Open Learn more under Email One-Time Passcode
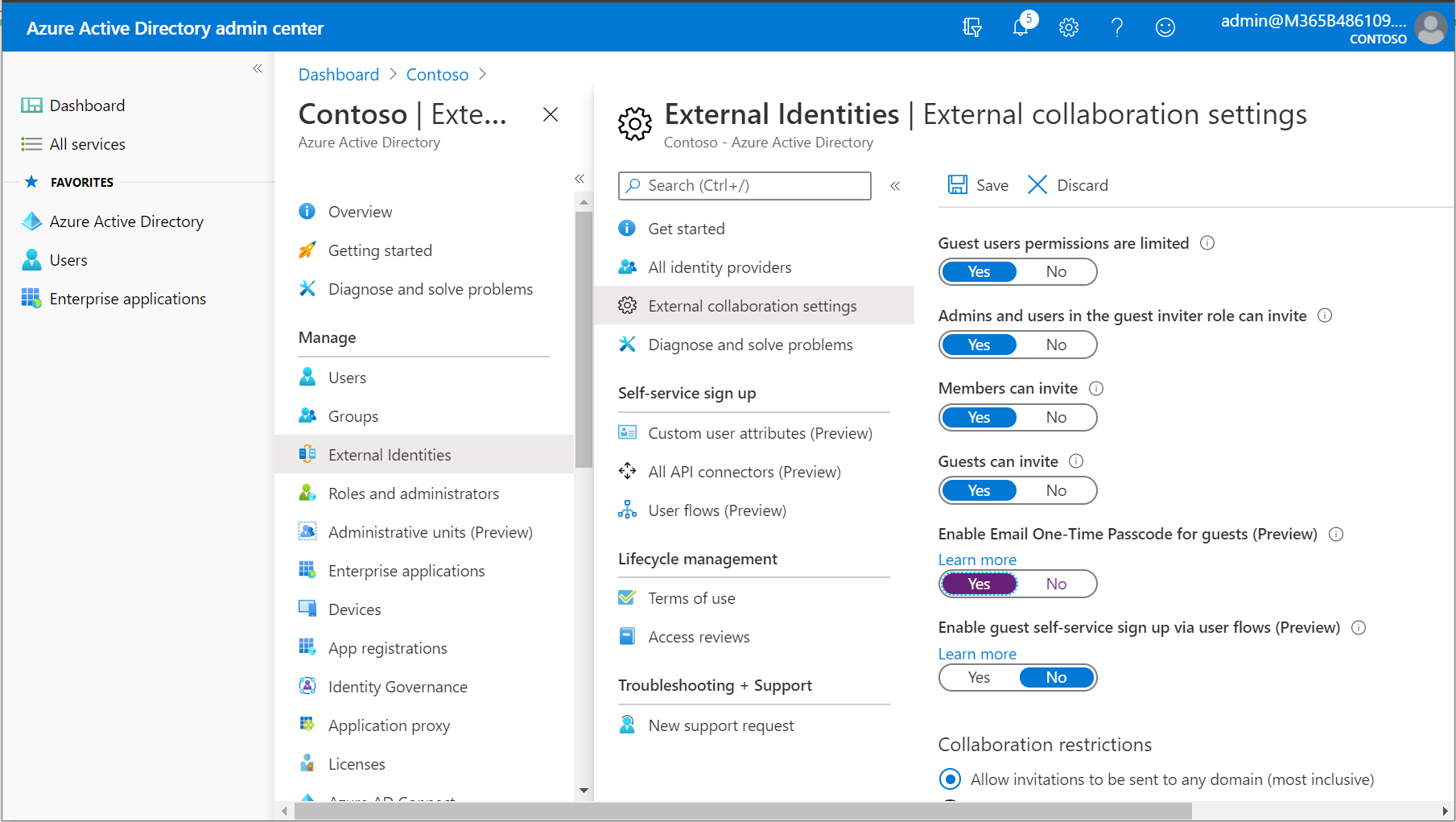The height and width of the screenshot is (822, 1456). [977, 560]
